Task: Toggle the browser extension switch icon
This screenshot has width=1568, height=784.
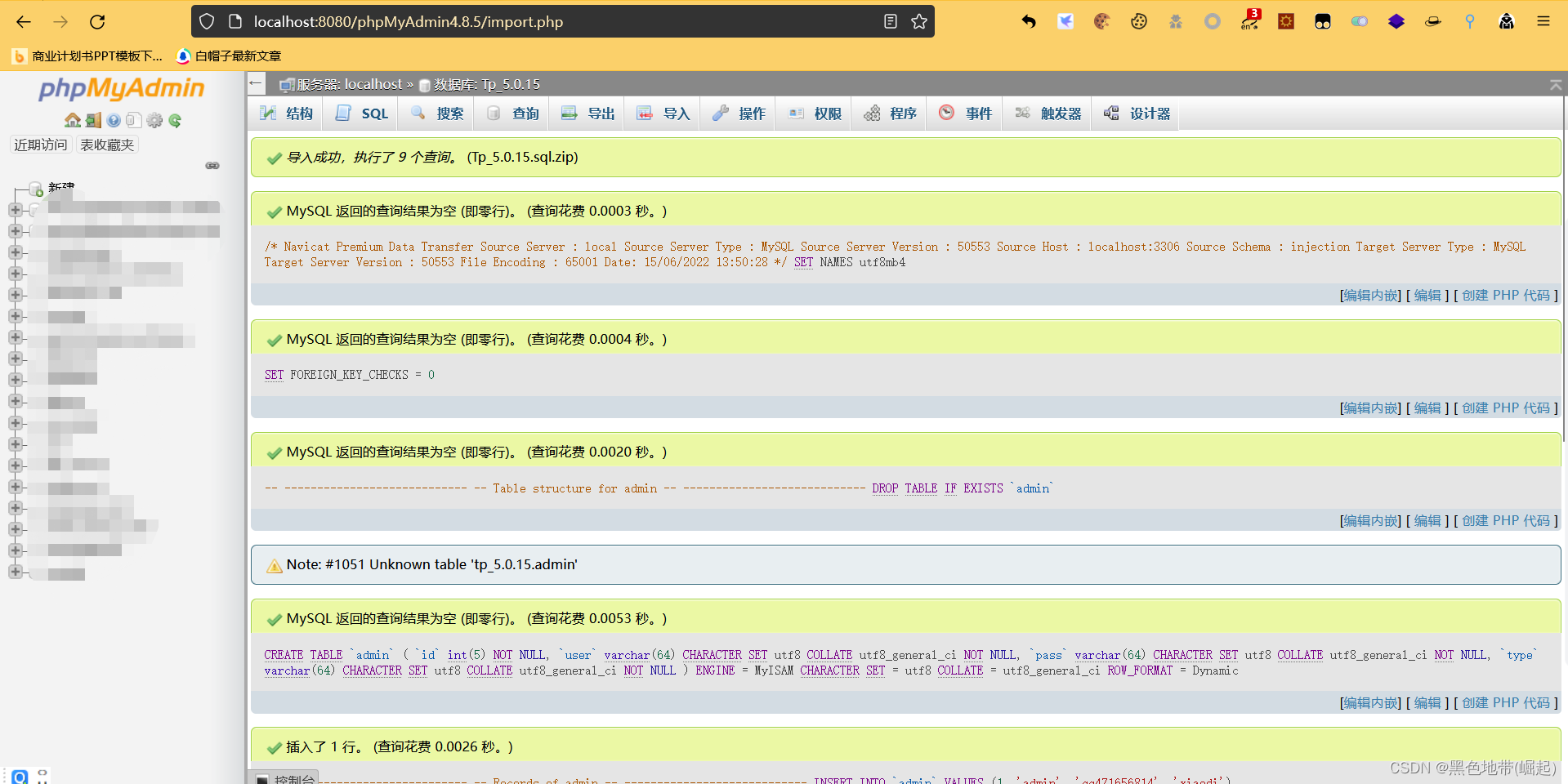Action: click(x=1359, y=22)
